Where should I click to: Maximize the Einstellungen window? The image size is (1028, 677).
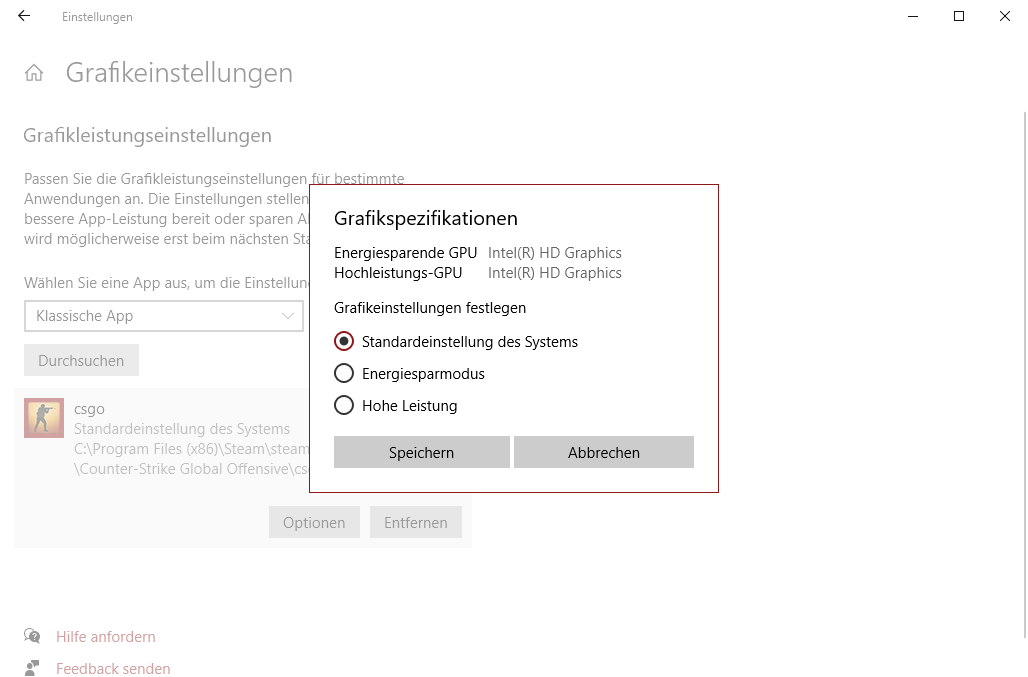pos(958,16)
